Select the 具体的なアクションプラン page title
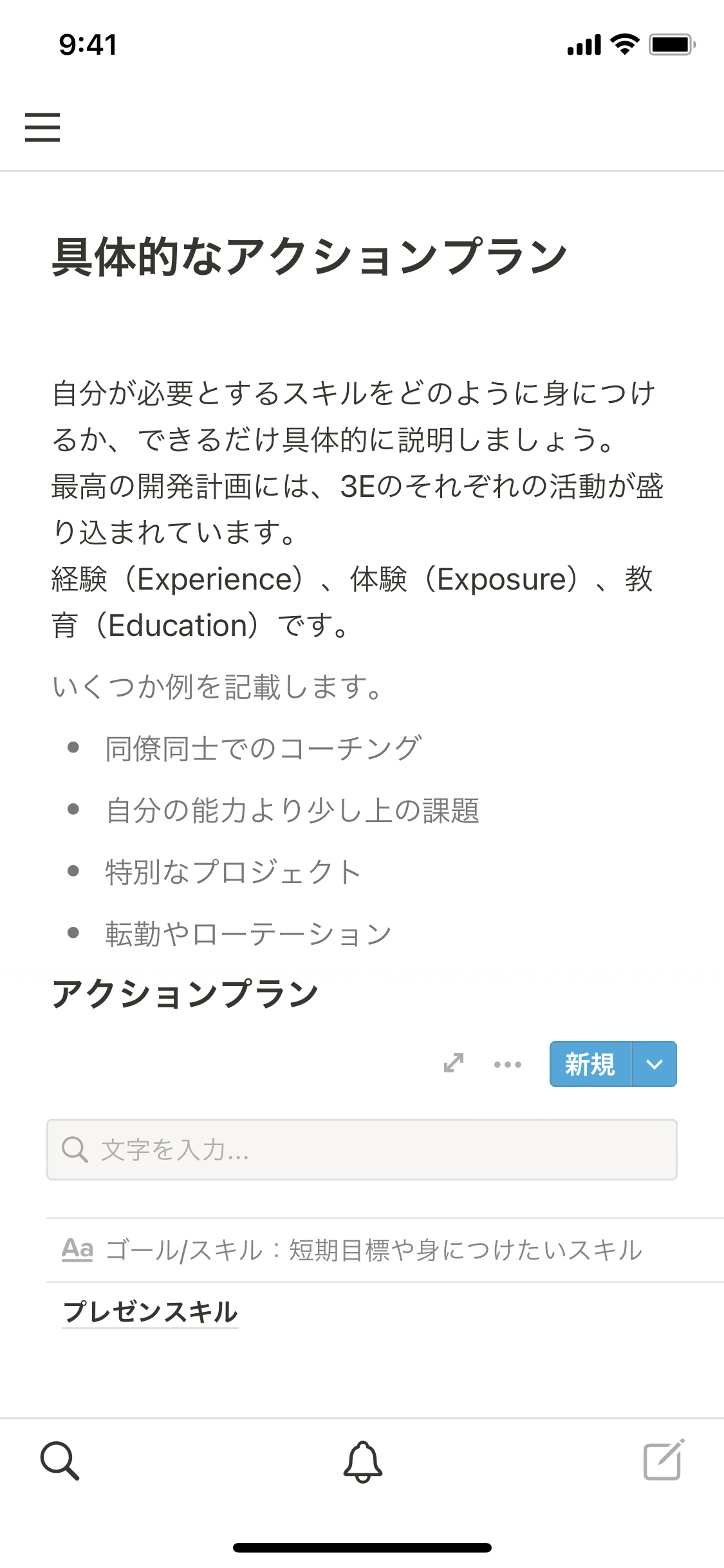 [x=310, y=256]
